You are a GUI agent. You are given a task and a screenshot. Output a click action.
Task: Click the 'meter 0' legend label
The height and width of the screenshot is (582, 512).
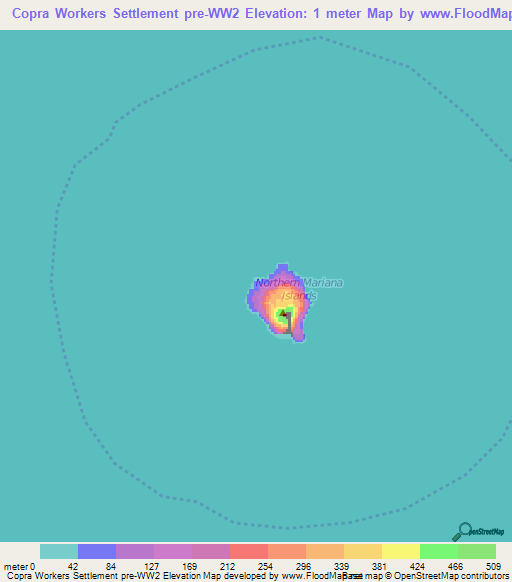pos(19,567)
